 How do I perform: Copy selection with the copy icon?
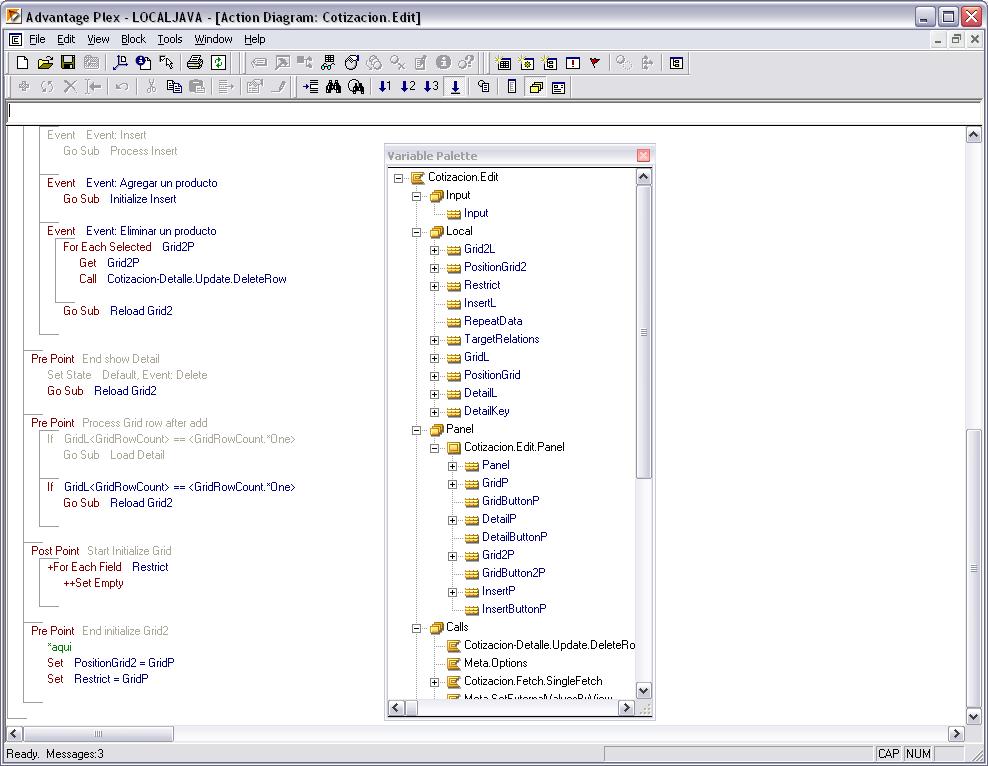[174, 86]
